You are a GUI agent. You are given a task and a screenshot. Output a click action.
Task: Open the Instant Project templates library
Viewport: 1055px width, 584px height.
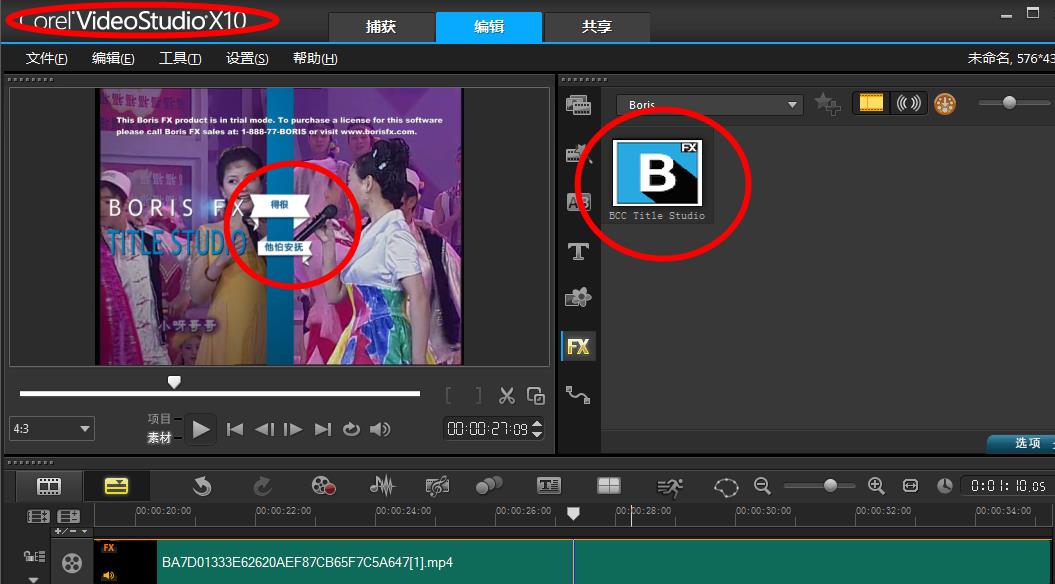pos(578,154)
